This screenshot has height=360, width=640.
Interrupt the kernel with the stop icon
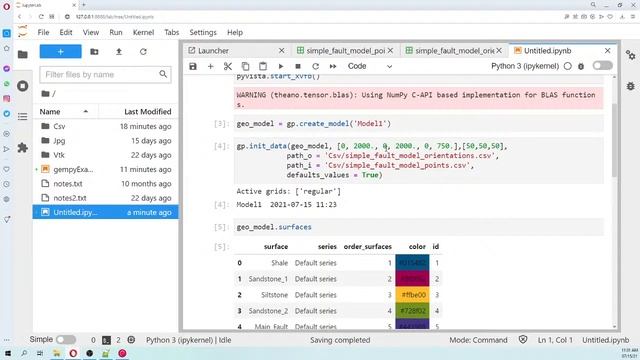tap(298, 66)
